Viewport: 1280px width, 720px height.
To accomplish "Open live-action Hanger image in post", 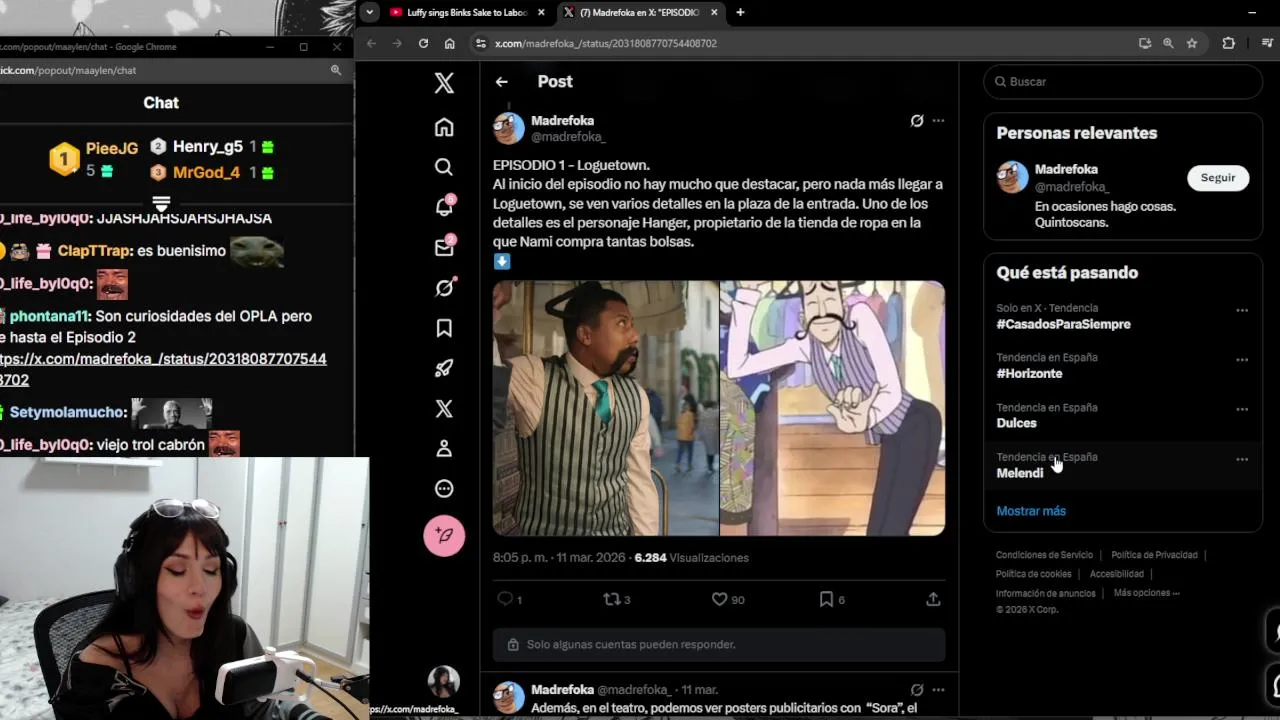I will pyautogui.click(x=605, y=408).
